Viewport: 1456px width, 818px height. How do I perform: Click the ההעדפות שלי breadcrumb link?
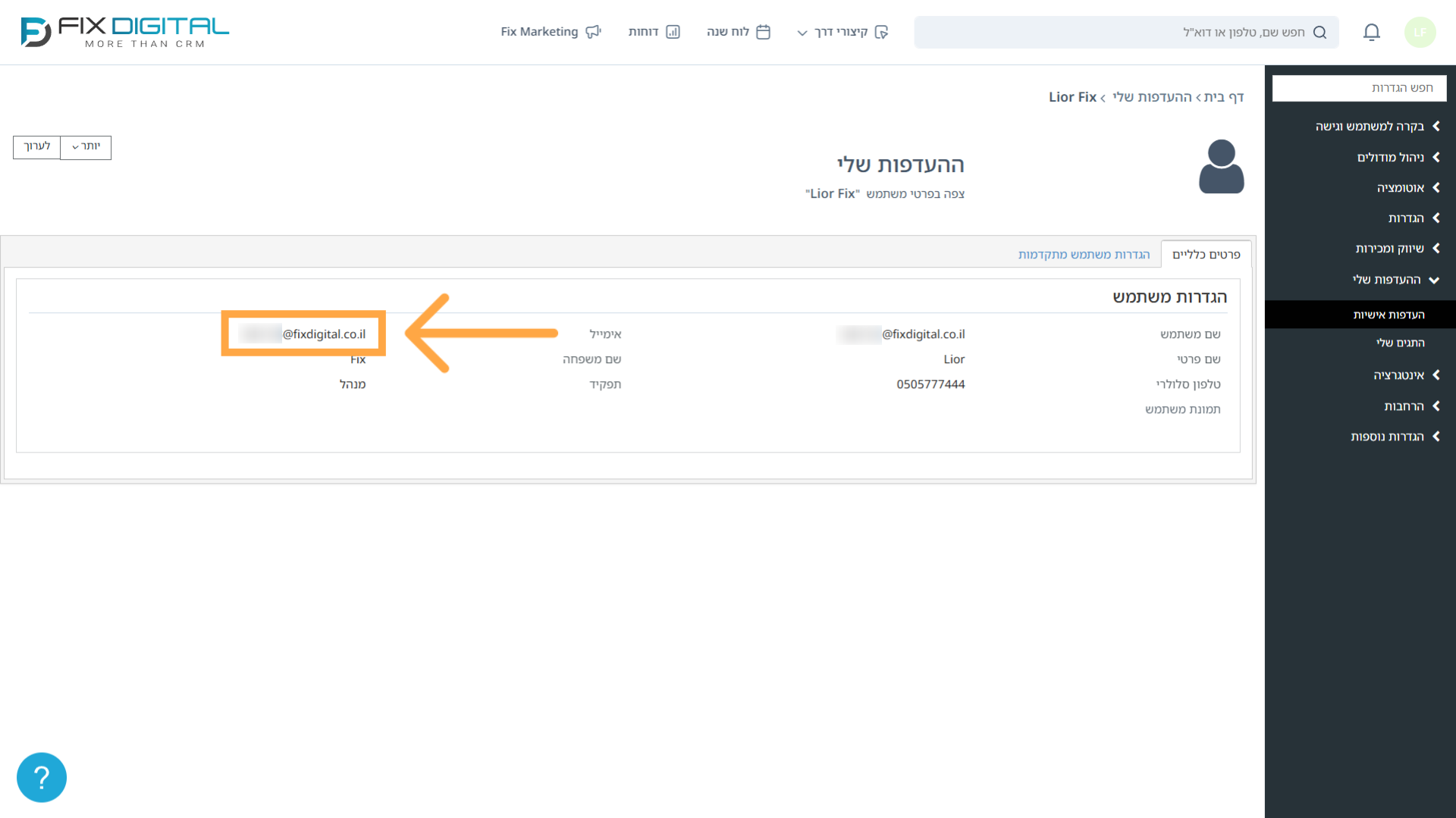[x=1152, y=97]
